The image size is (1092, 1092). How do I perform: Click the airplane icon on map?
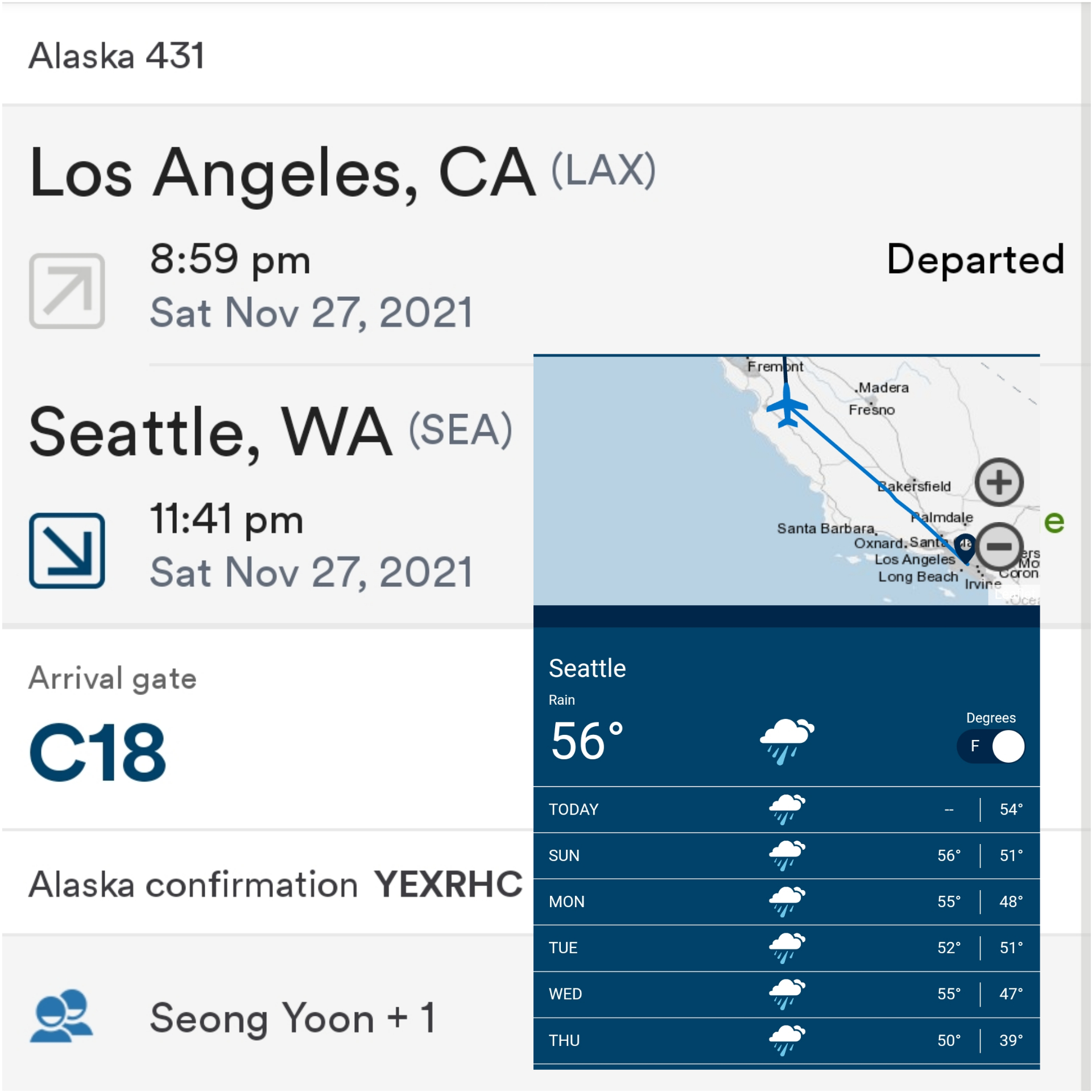point(787,406)
